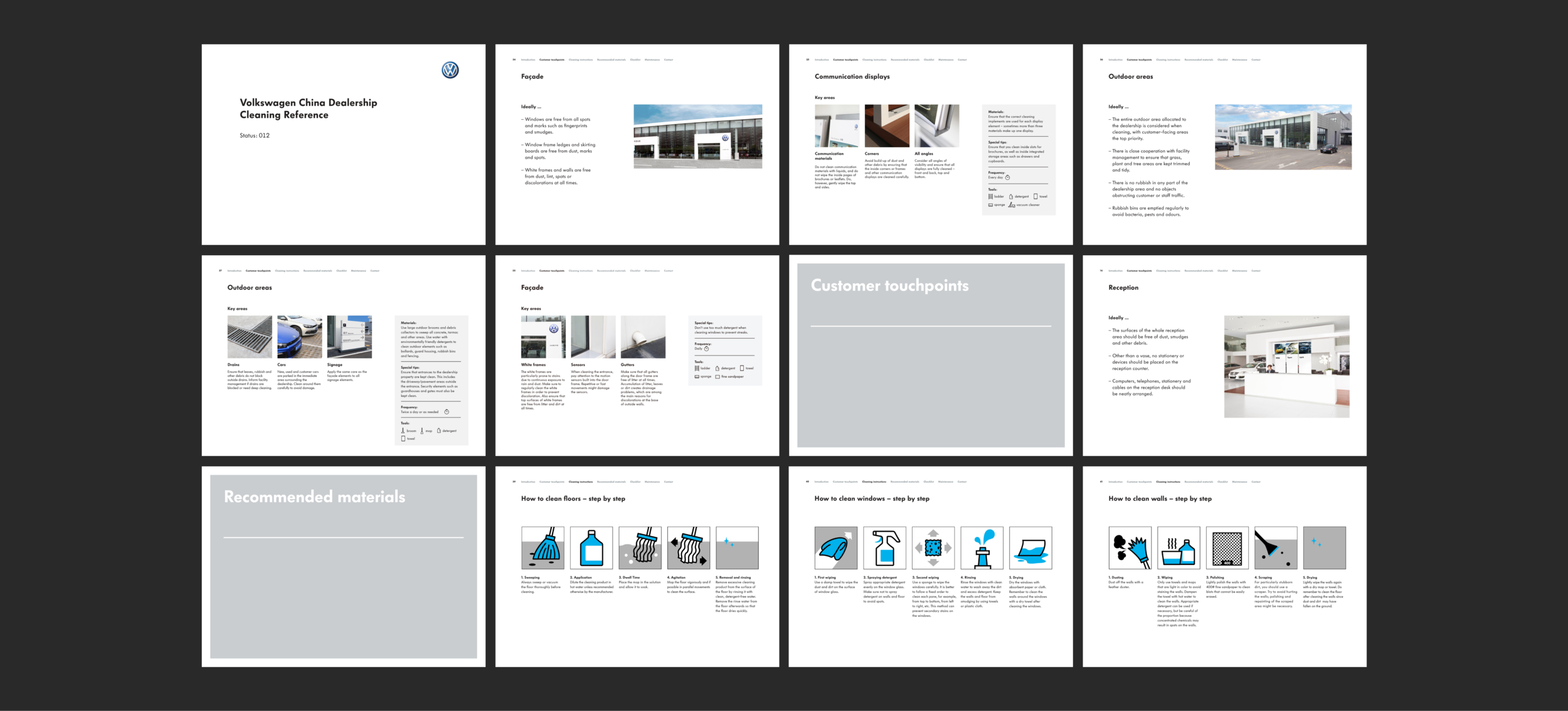Open the Sensors photo thumbnail
Screen dimensions: 1568x711
(x=593, y=337)
